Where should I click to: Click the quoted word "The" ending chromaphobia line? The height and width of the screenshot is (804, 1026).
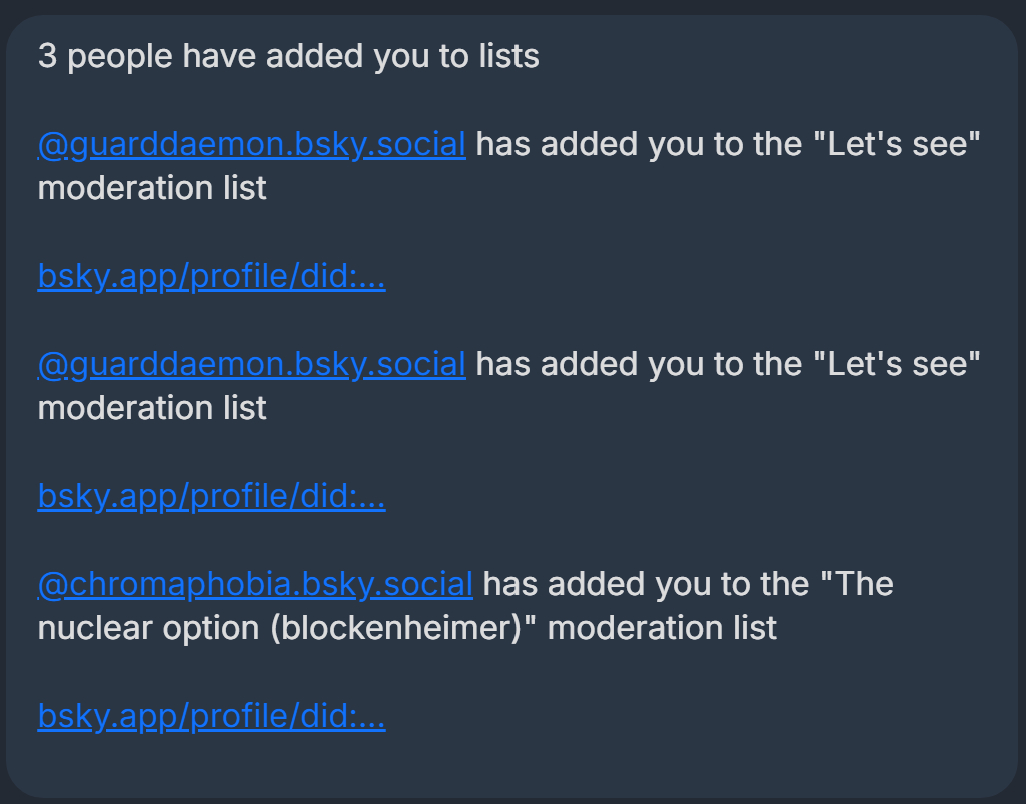pos(860,584)
